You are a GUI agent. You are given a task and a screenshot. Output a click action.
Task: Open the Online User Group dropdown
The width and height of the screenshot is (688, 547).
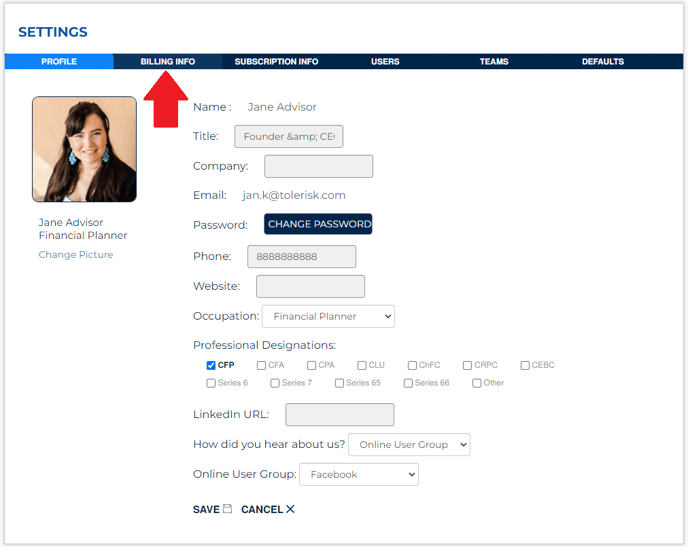pyautogui.click(x=358, y=474)
